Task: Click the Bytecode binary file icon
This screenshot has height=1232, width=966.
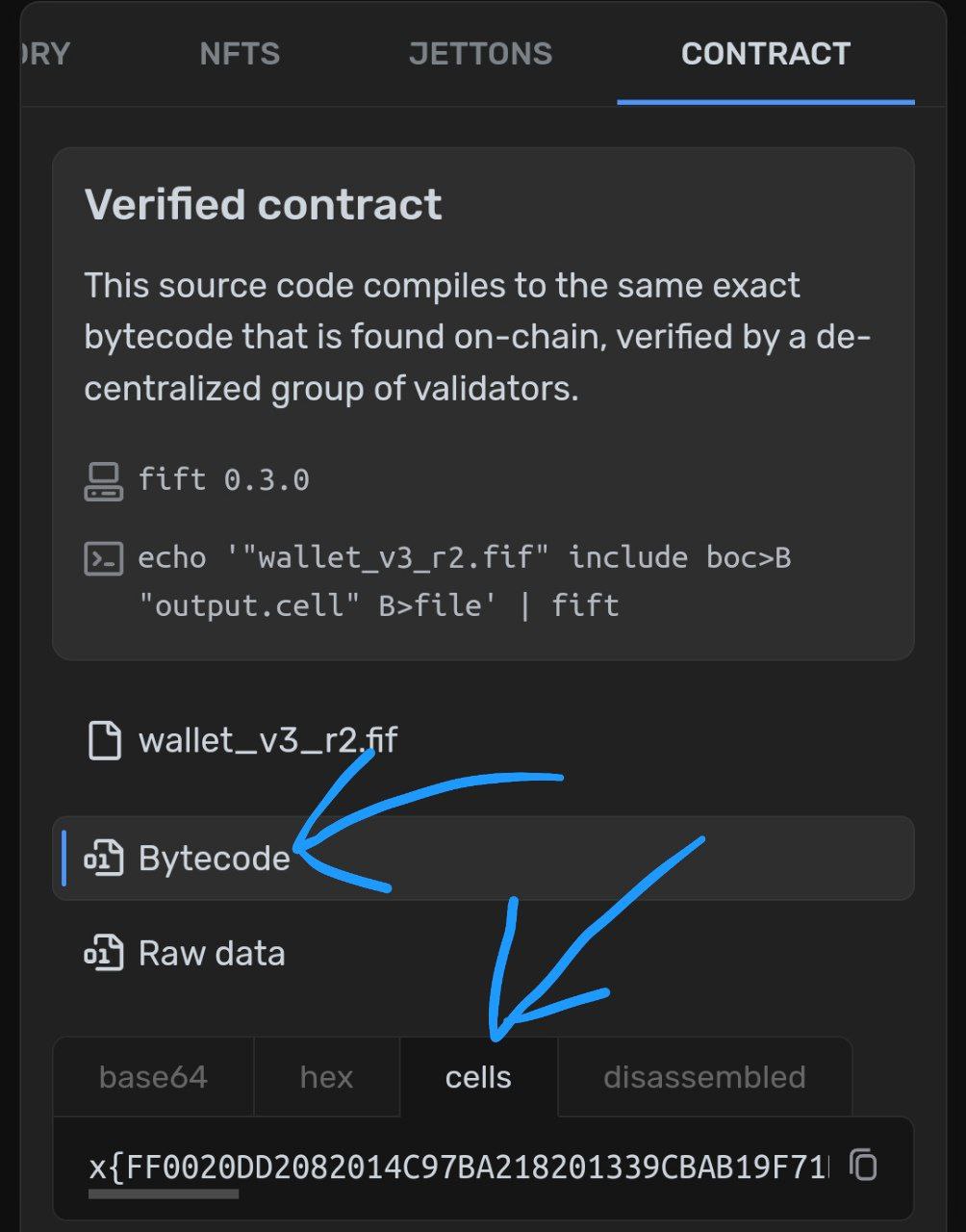Action: [x=104, y=858]
